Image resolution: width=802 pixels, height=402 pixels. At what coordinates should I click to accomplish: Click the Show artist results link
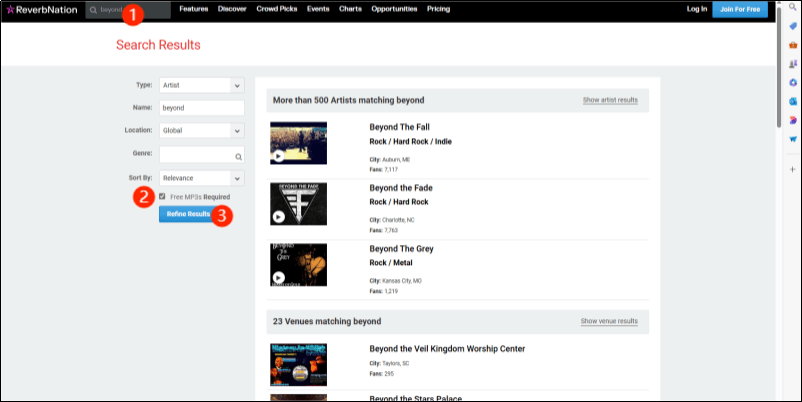(x=609, y=100)
